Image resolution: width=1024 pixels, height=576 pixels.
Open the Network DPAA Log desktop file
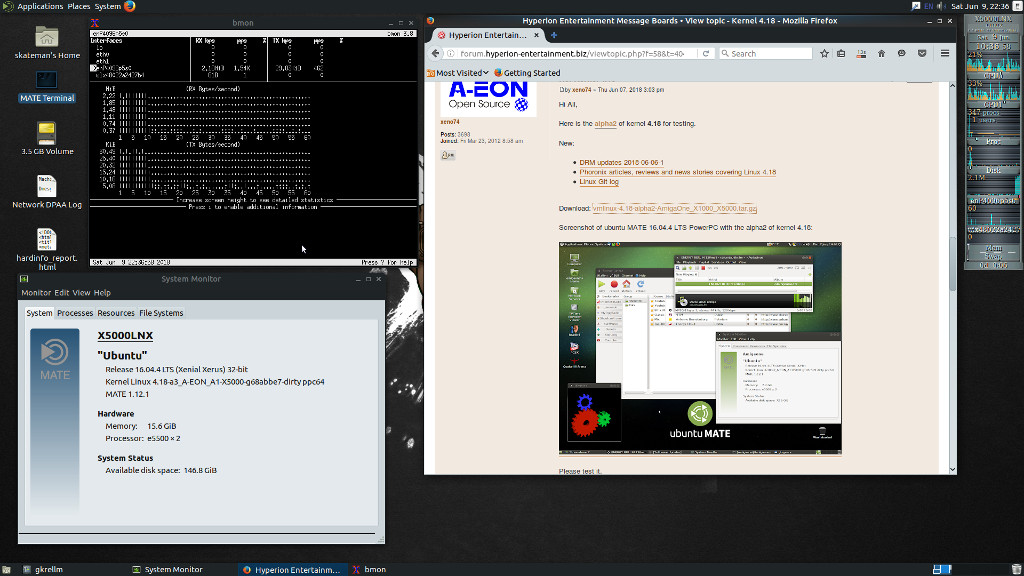pyautogui.click(x=47, y=191)
